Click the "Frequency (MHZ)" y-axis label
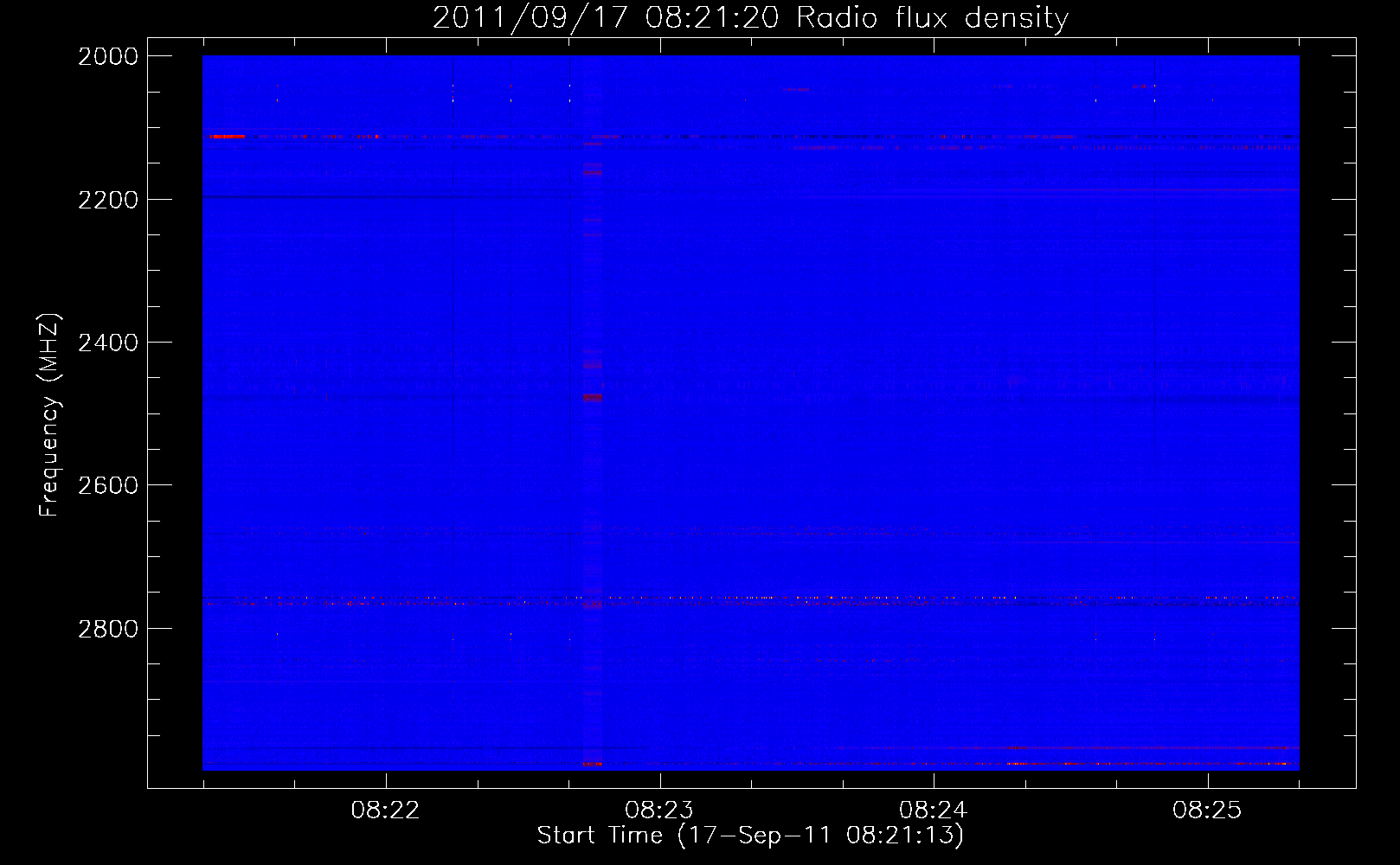1400x865 pixels. click(x=49, y=415)
